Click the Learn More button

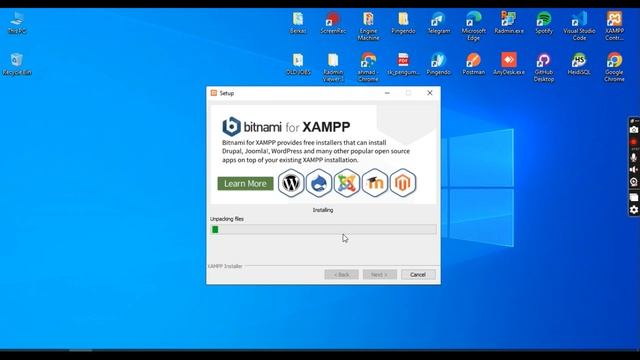[245, 184]
